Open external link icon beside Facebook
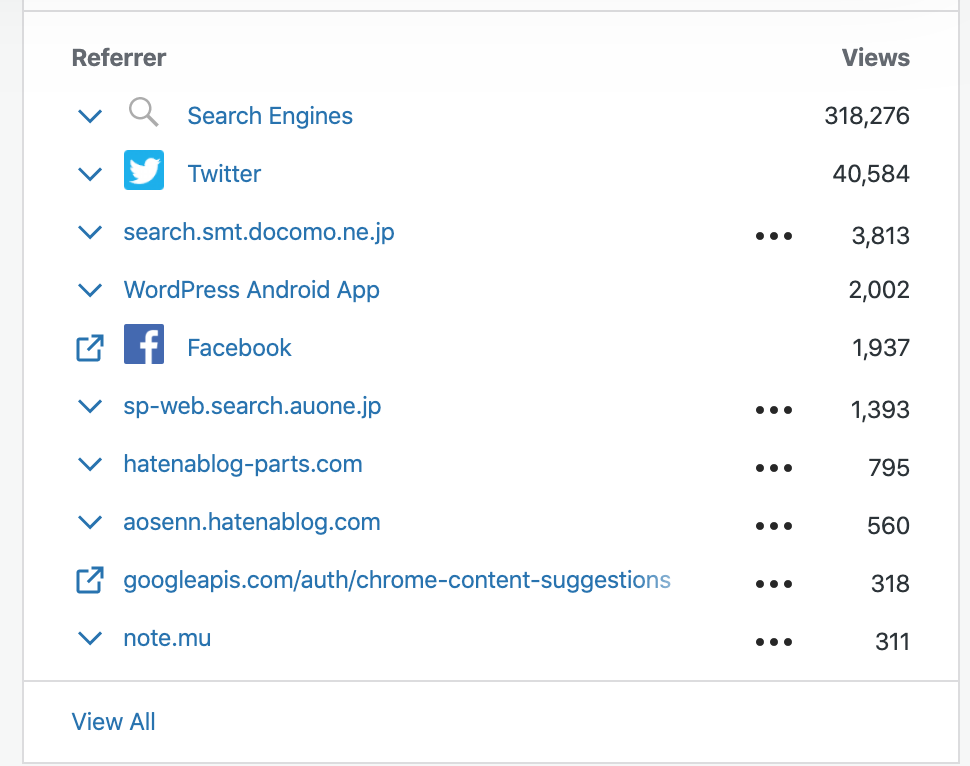970x766 pixels. [x=90, y=348]
